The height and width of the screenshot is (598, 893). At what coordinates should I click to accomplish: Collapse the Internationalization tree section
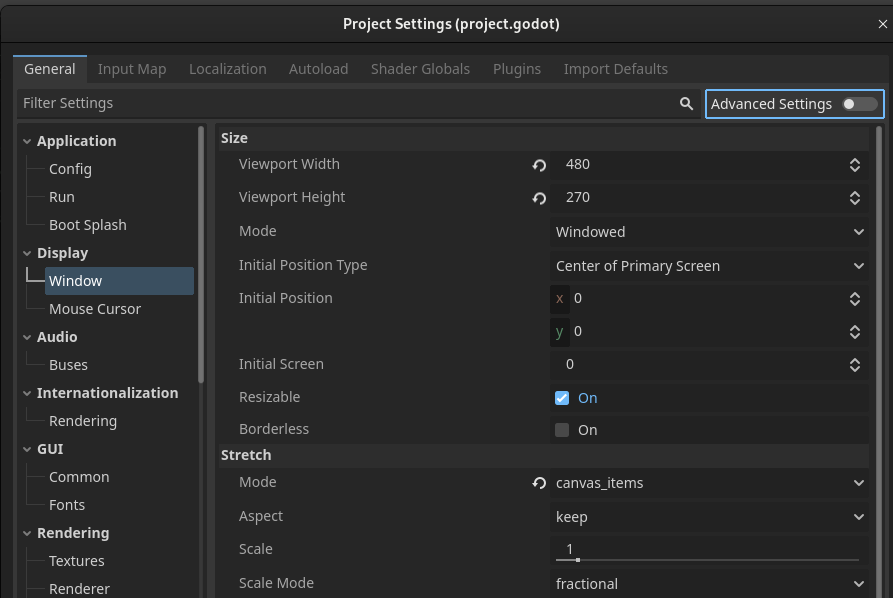coord(27,394)
